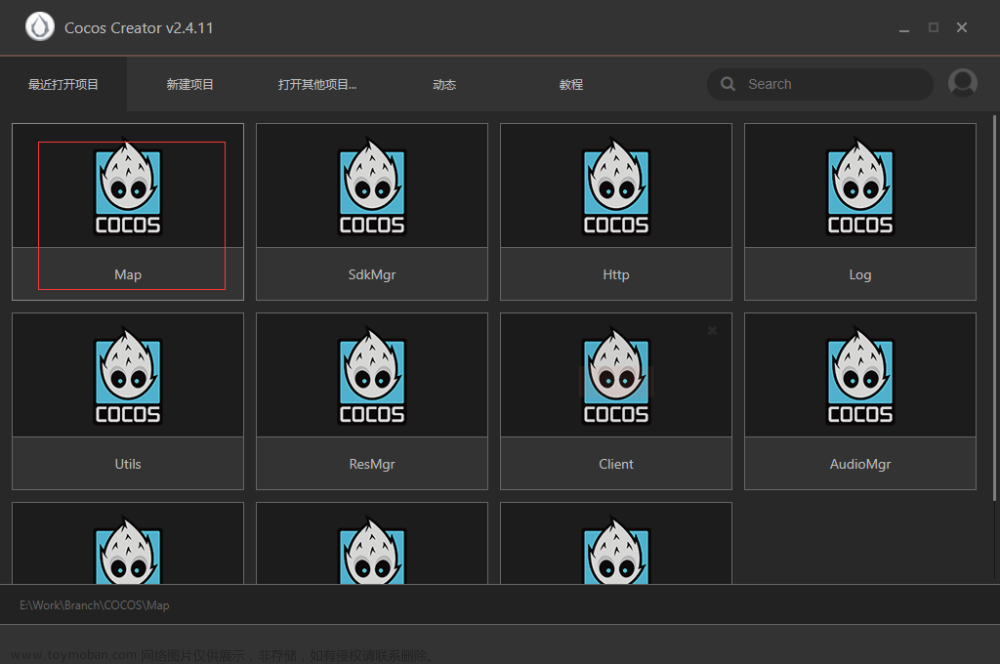Click the magnifier search icon
1000x664 pixels.
click(728, 84)
